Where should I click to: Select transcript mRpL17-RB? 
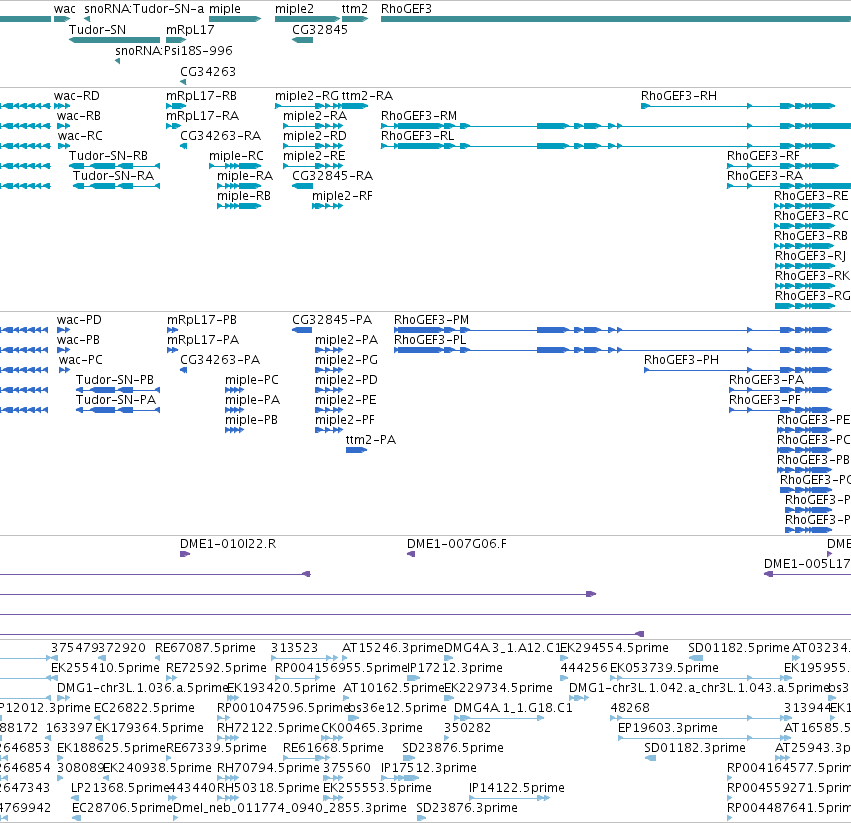click(x=176, y=106)
